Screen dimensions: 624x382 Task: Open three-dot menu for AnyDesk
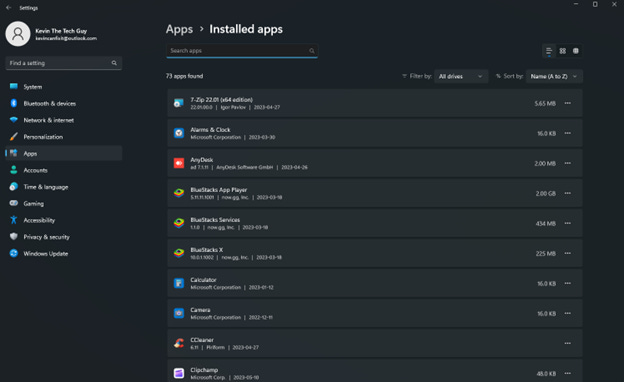pos(567,163)
